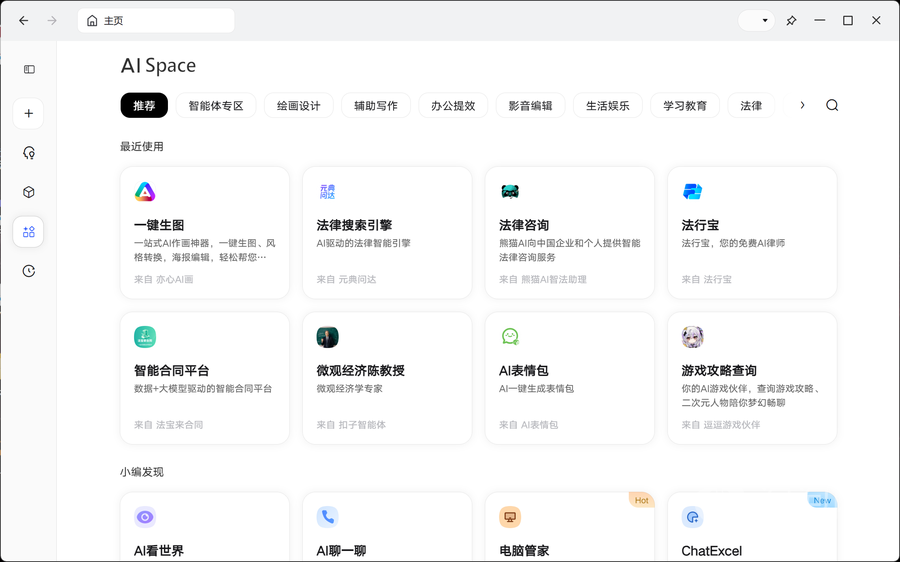Switch to the 智能体专区 tab
The height and width of the screenshot is (562, 900).
click(216, 105)
